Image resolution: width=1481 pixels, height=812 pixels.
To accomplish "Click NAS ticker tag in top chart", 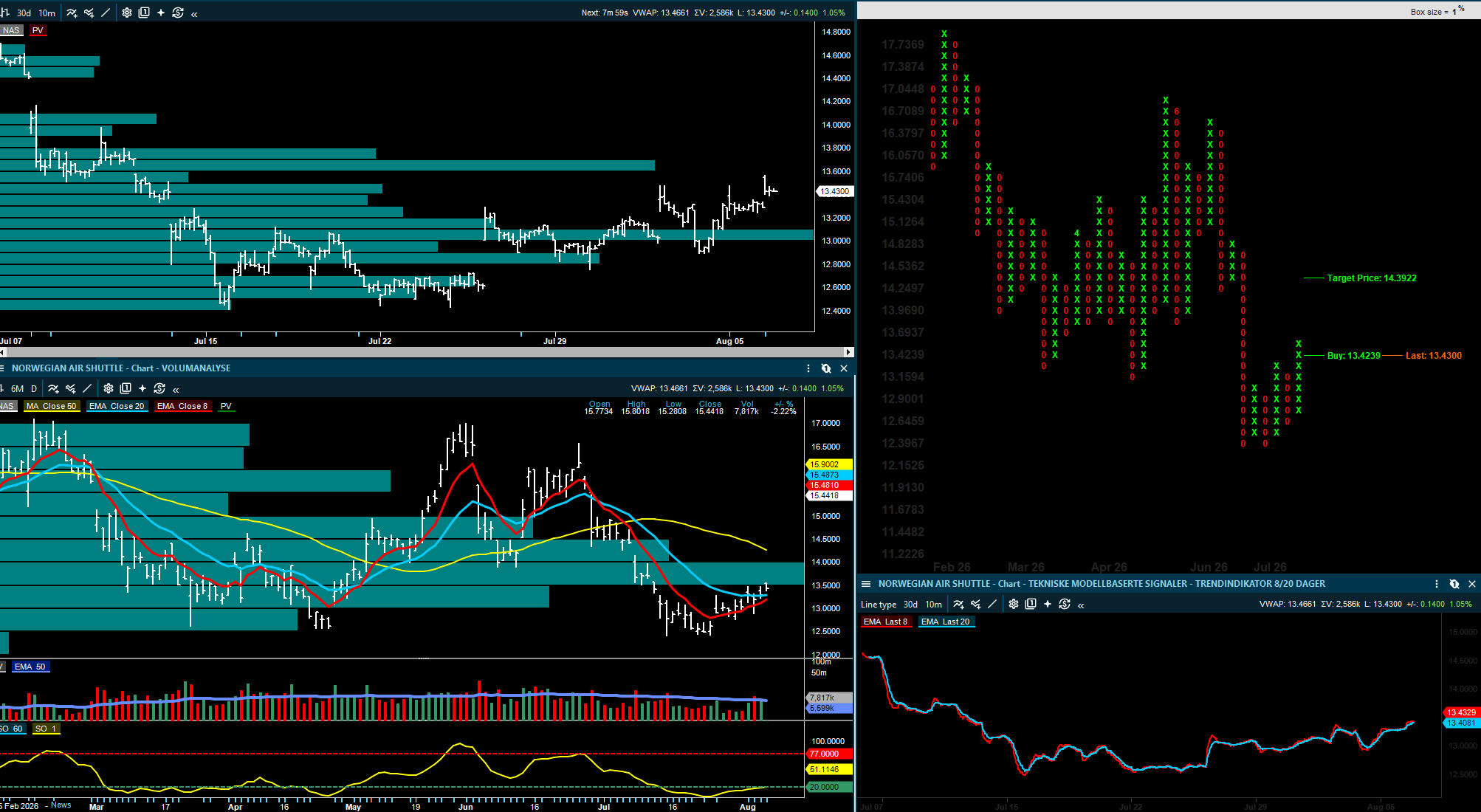I will (11, 30).
